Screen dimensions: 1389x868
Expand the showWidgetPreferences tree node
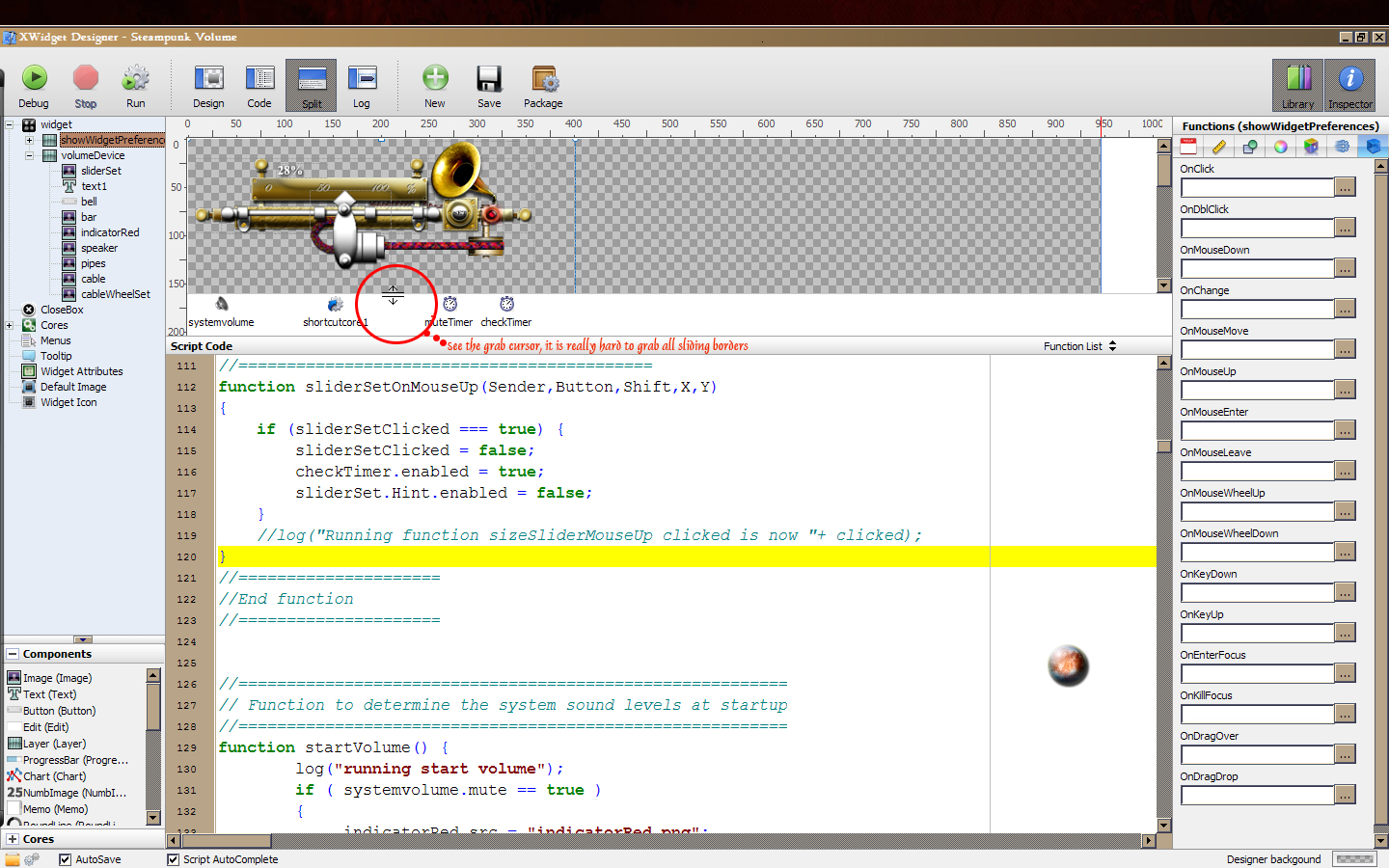point(29,140)
